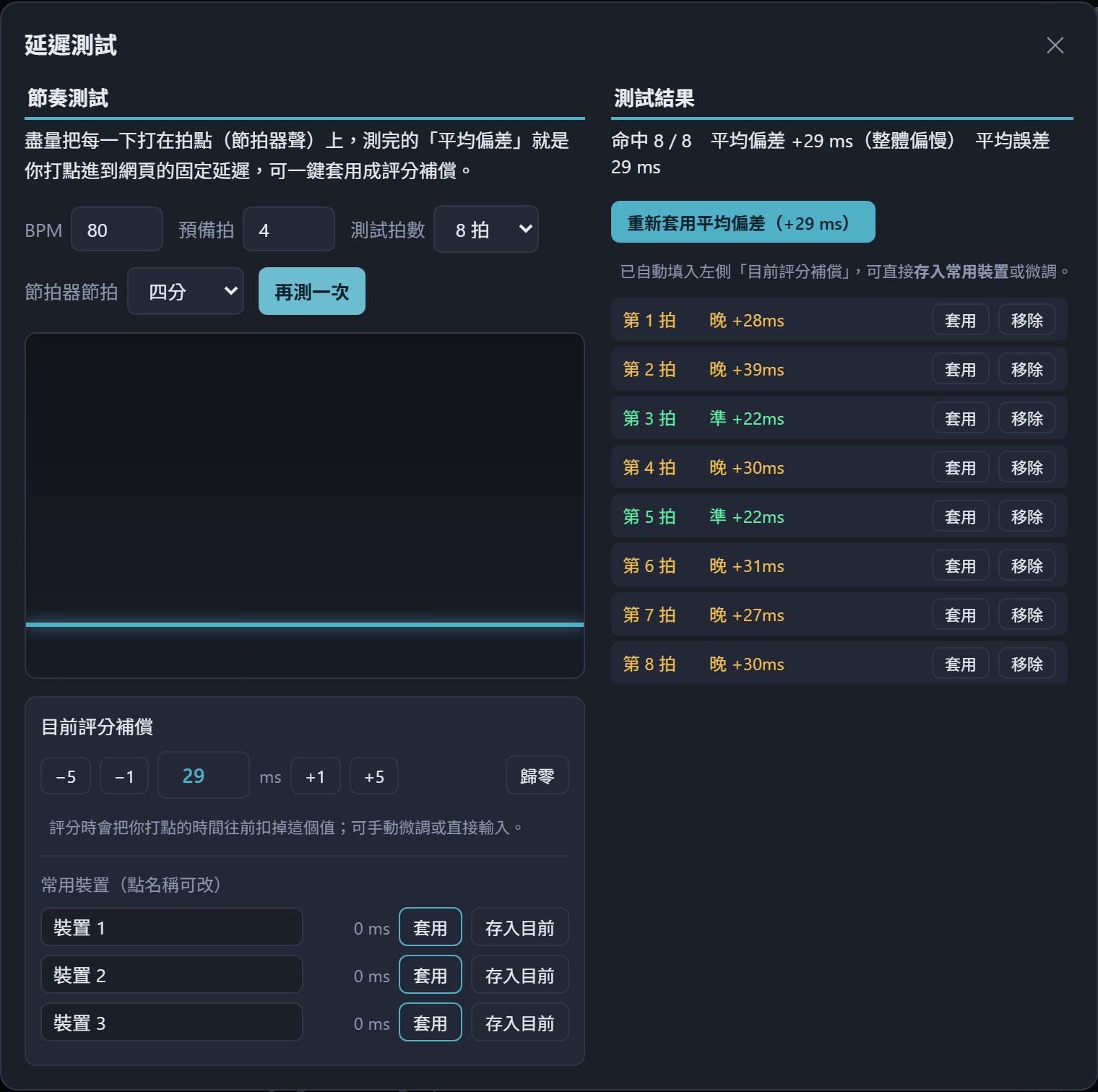This screenshot has width=1098, height=1092.
Task: Focus the 目前評分補償 ms value field
Action: [x=204, y=775]
